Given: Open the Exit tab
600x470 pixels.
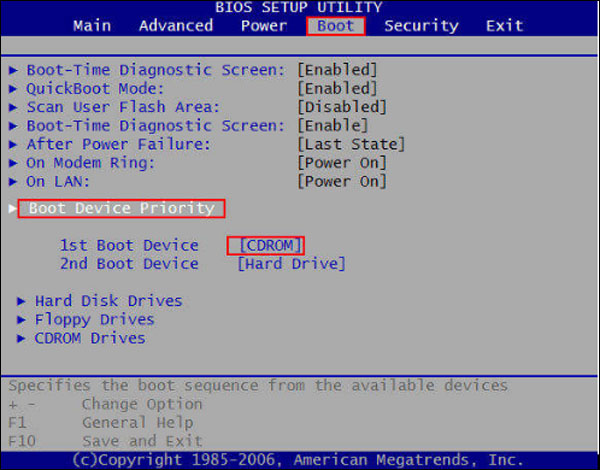Looking at the screenshot, I should pyautogui.click(x=504, y=25).
